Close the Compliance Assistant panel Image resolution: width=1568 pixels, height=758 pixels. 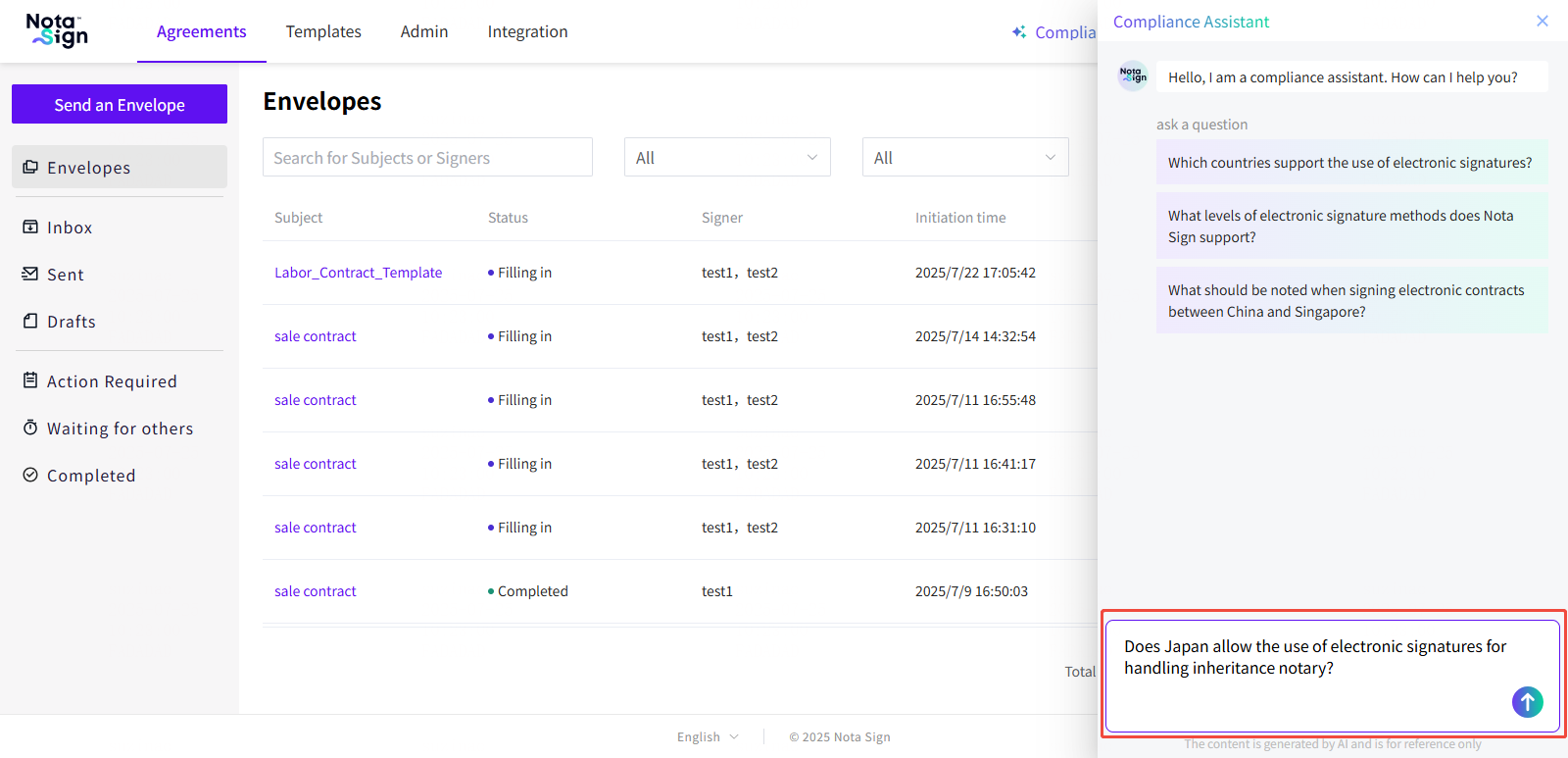coord(1542,21)
